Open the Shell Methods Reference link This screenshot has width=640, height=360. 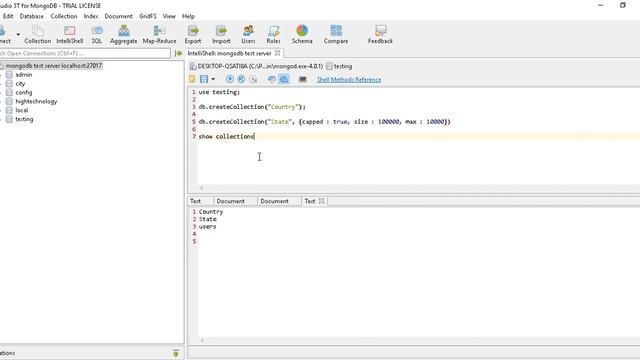pos(349,80)
